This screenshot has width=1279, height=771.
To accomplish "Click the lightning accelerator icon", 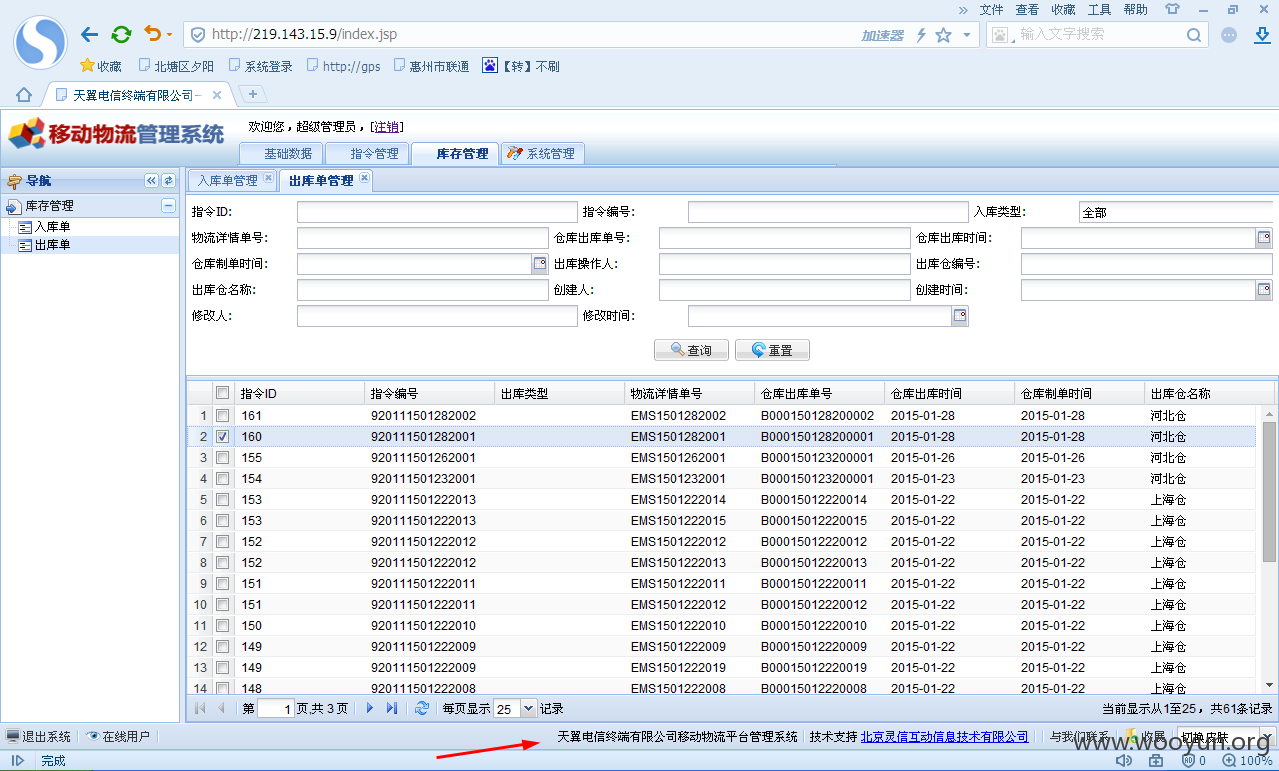I will (921, 35).
